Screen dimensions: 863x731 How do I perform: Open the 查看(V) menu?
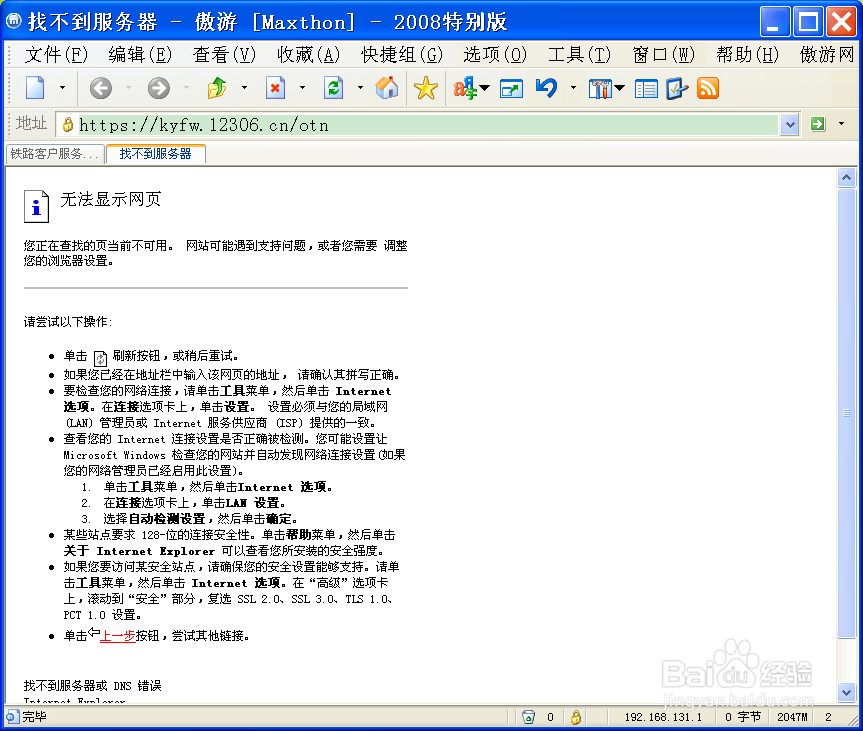pos(225,54)
